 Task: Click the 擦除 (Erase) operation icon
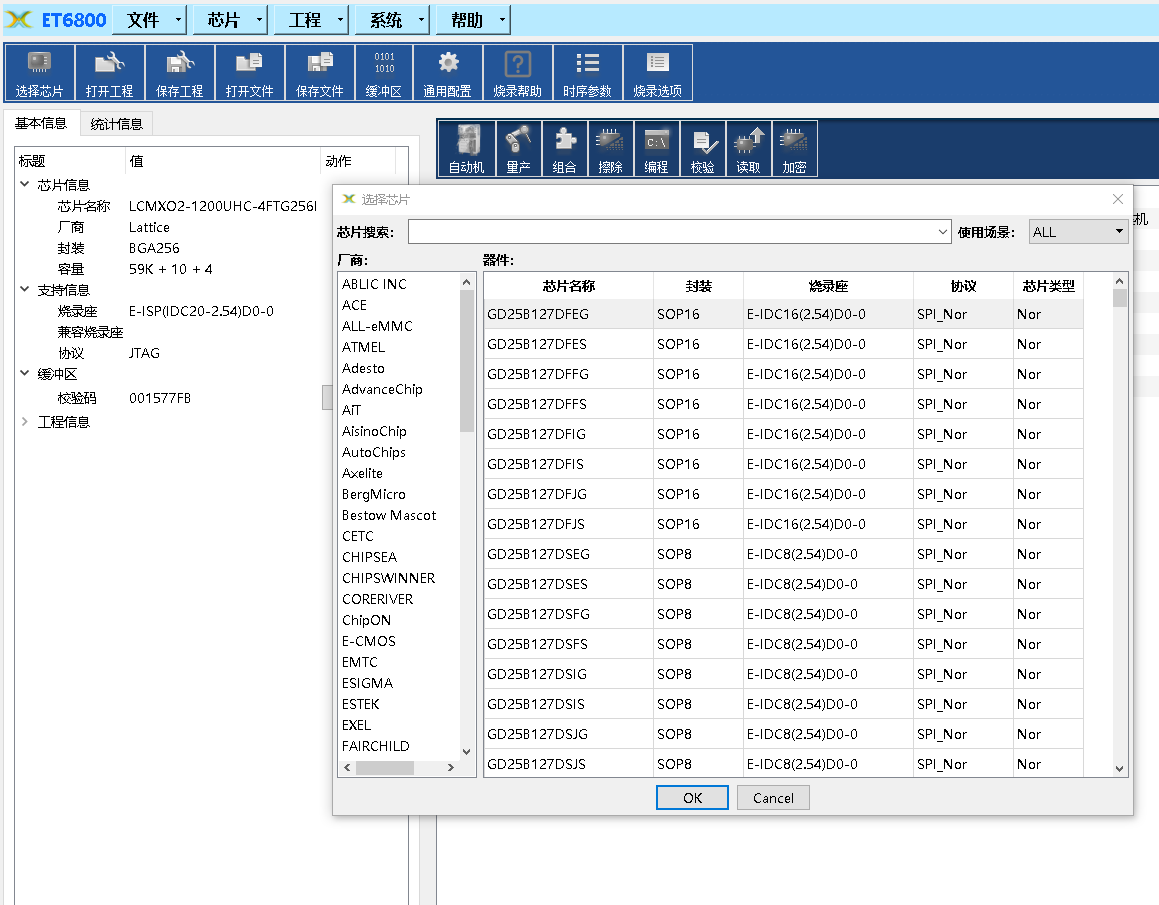pyautogui.click(x=610, y=149)
